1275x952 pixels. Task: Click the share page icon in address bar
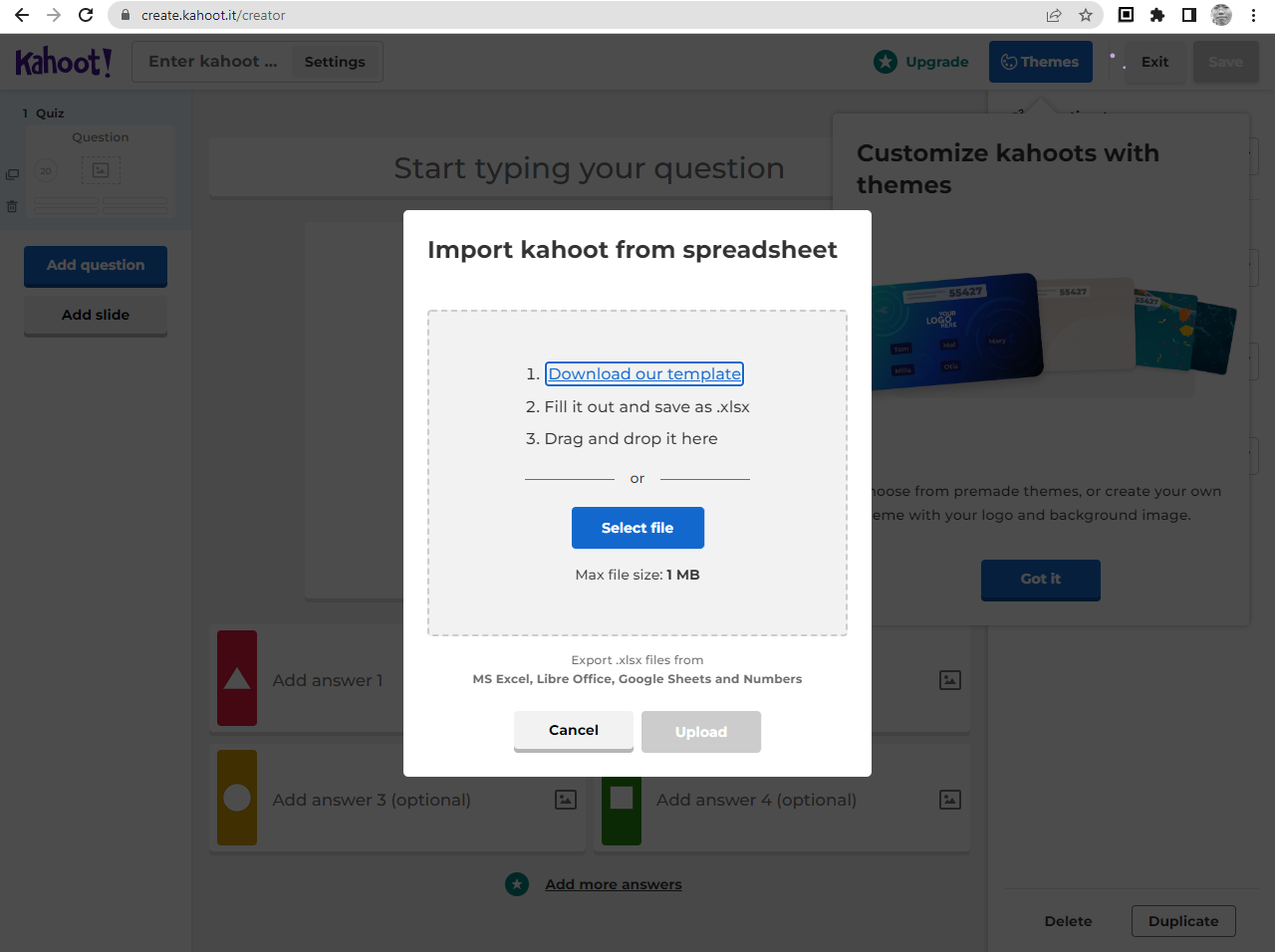click(1054, 15)
